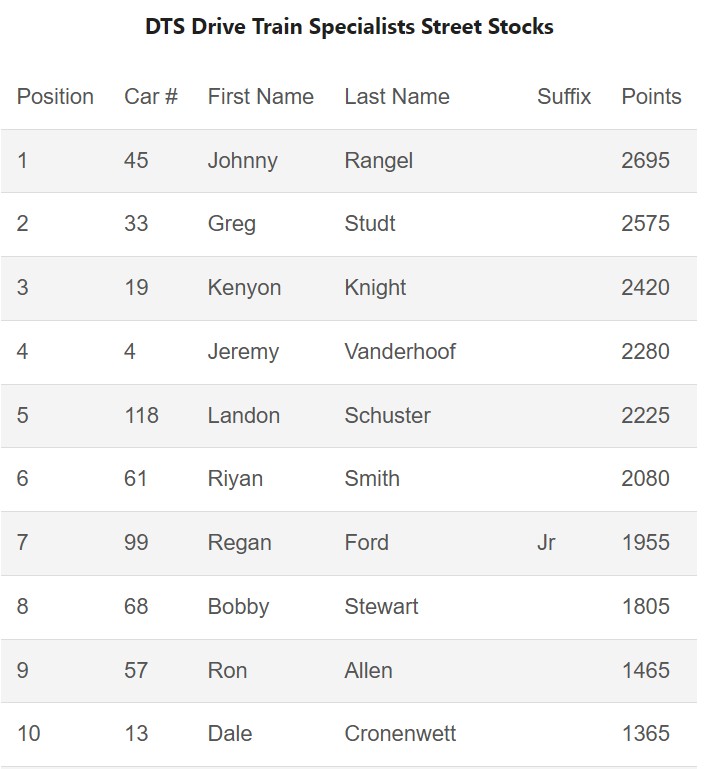Viewport: 711px width, 769px height.
Task: Click the Car # column header
Action: (151, 97)
